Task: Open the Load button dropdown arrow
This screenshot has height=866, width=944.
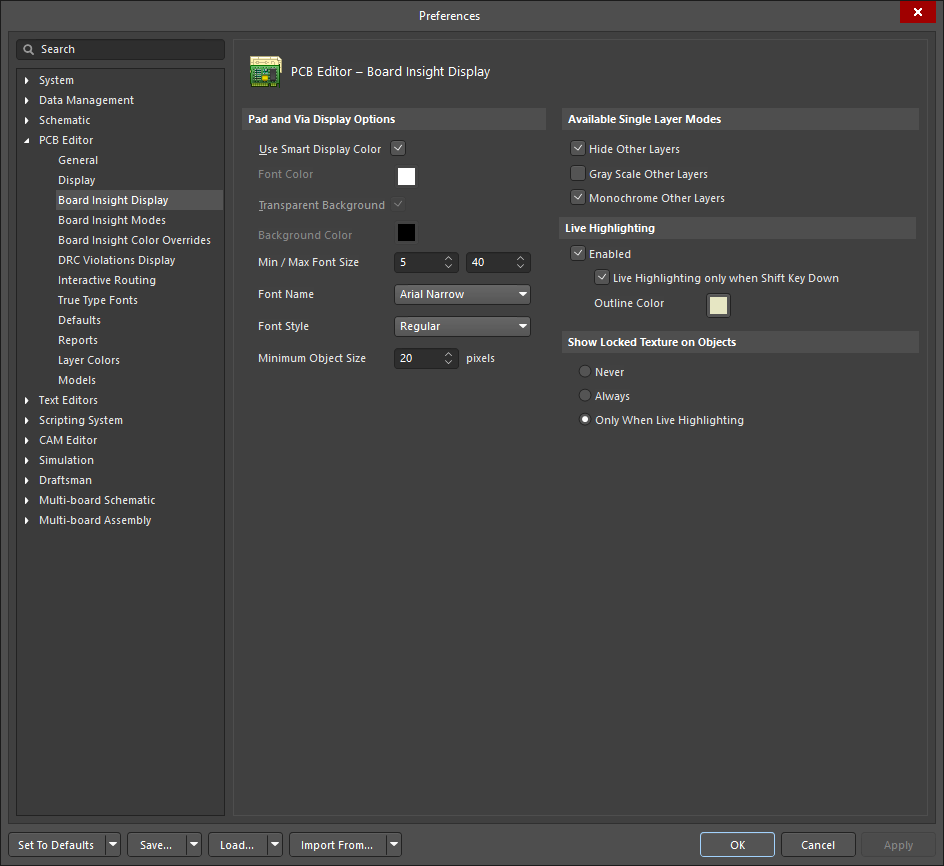Action: click(275, 844)
